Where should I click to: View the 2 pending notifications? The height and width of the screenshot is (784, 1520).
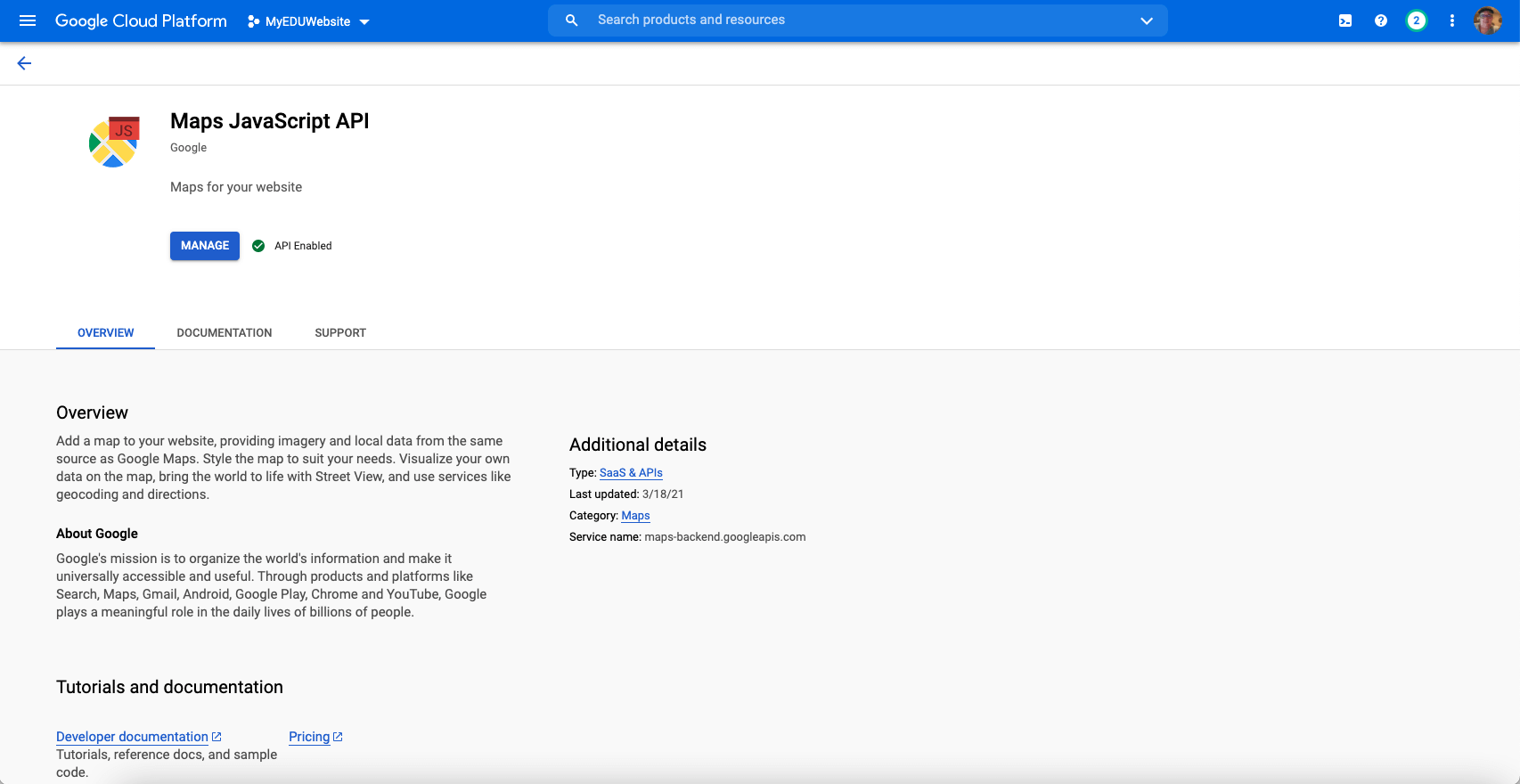pos(1417,20)
